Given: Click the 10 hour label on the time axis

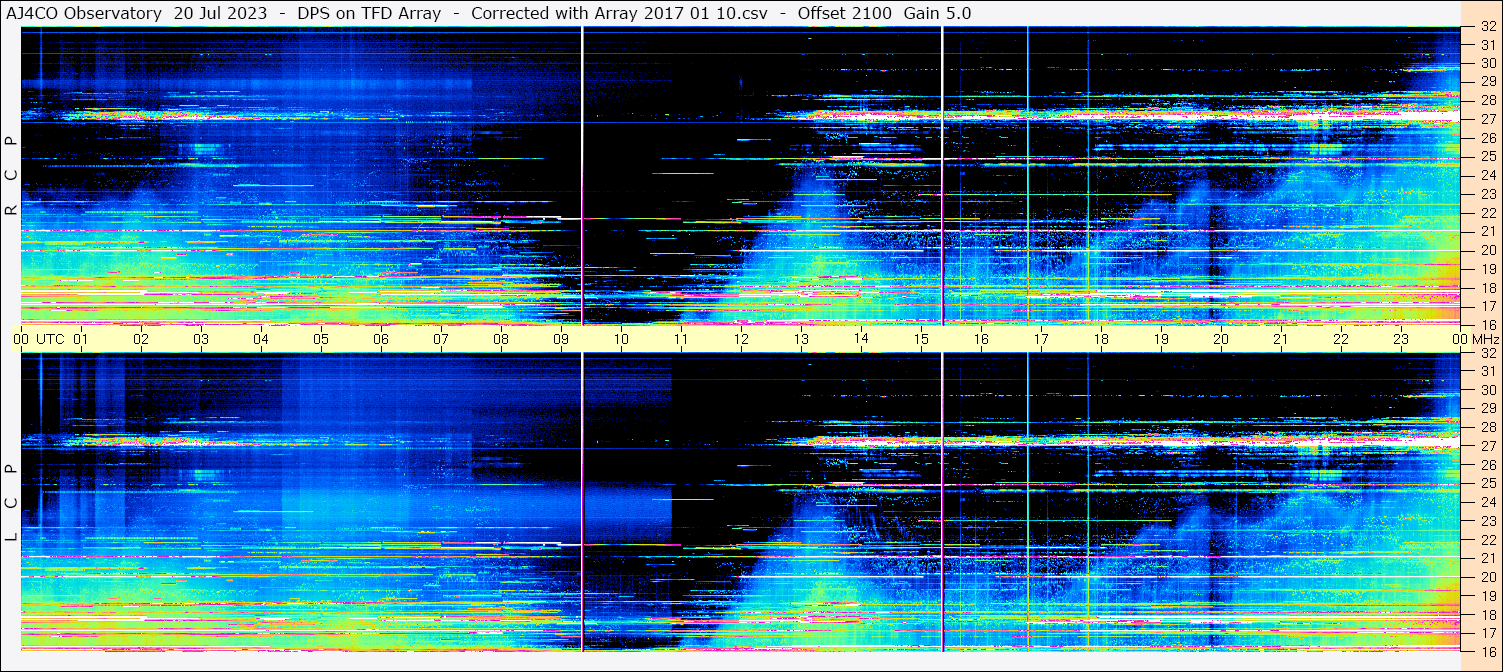Looking at the screenshot, I should click(622, 339).
